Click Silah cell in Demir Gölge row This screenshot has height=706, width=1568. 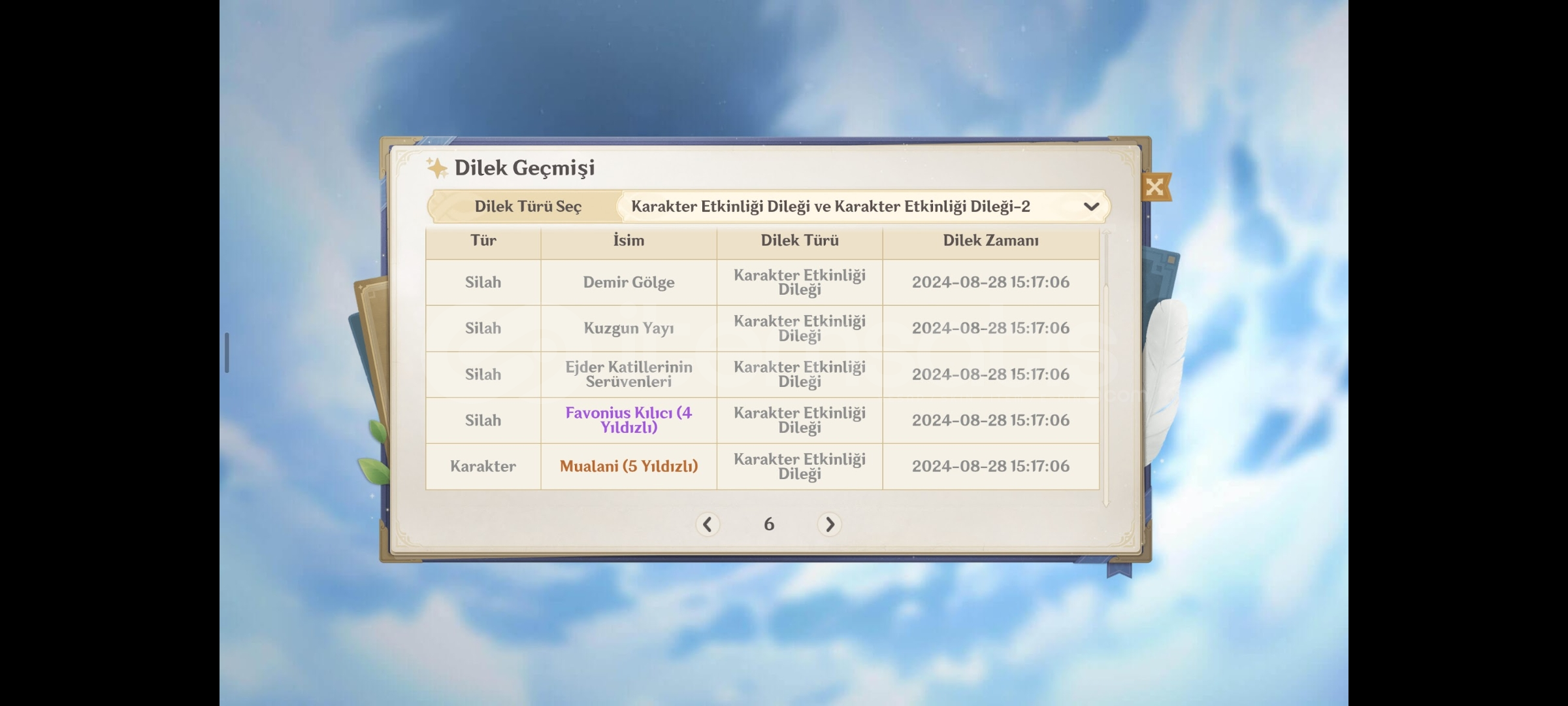483,282
